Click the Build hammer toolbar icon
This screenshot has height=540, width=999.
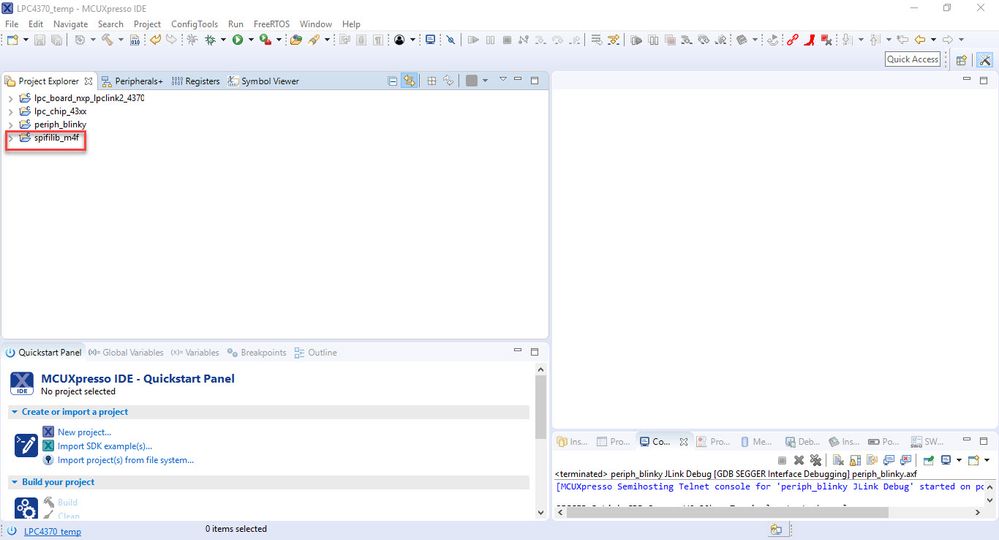pyautogui.click(x=107, y=39)
